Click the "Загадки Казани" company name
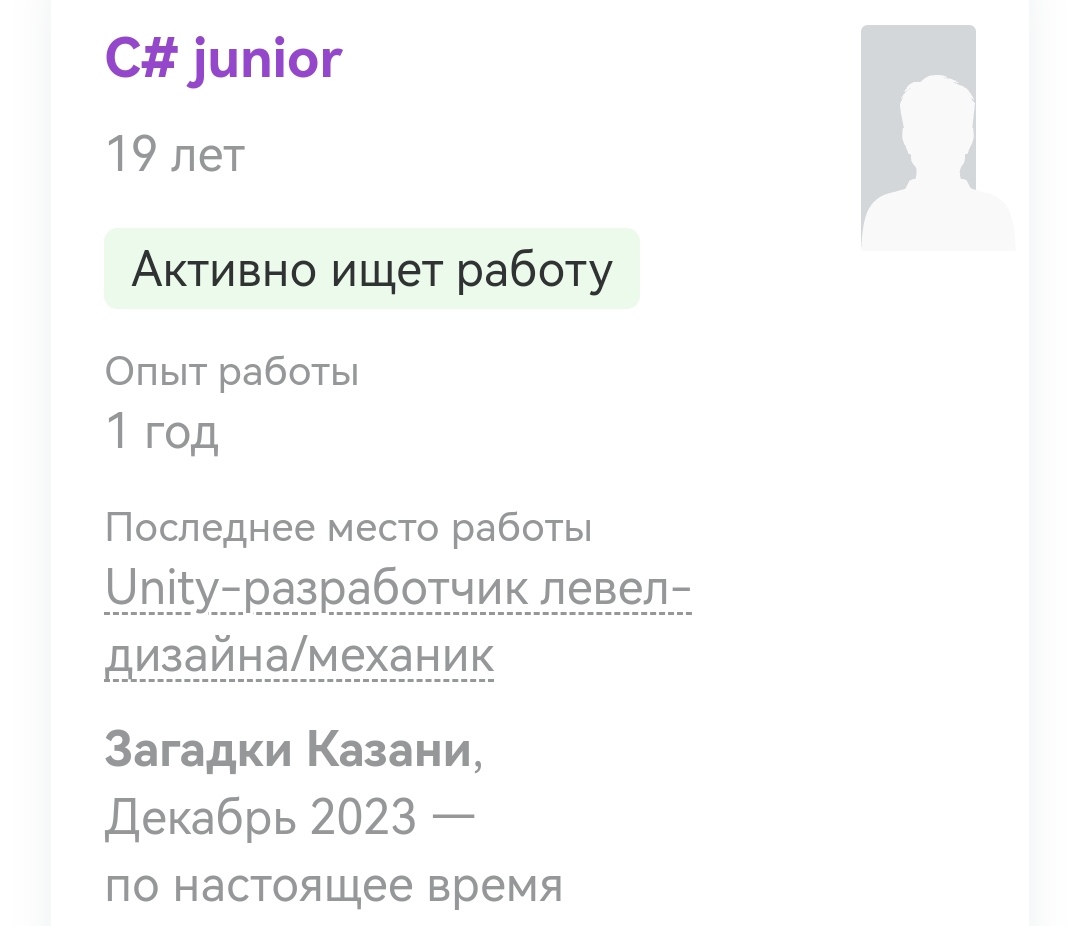Screen dimensions: 1080x926 288,749
